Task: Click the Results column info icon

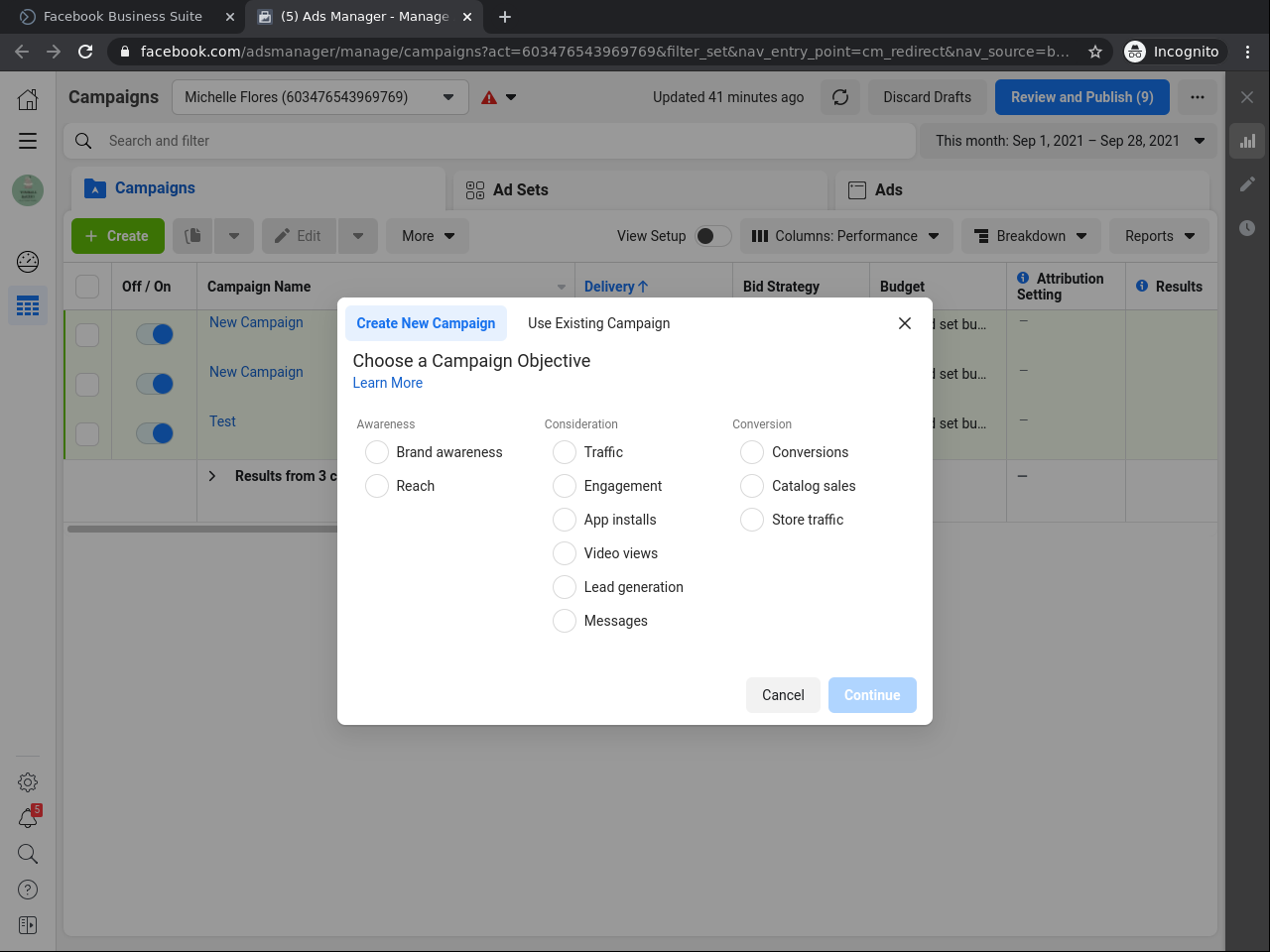Action: click(x=1142, y=286)
